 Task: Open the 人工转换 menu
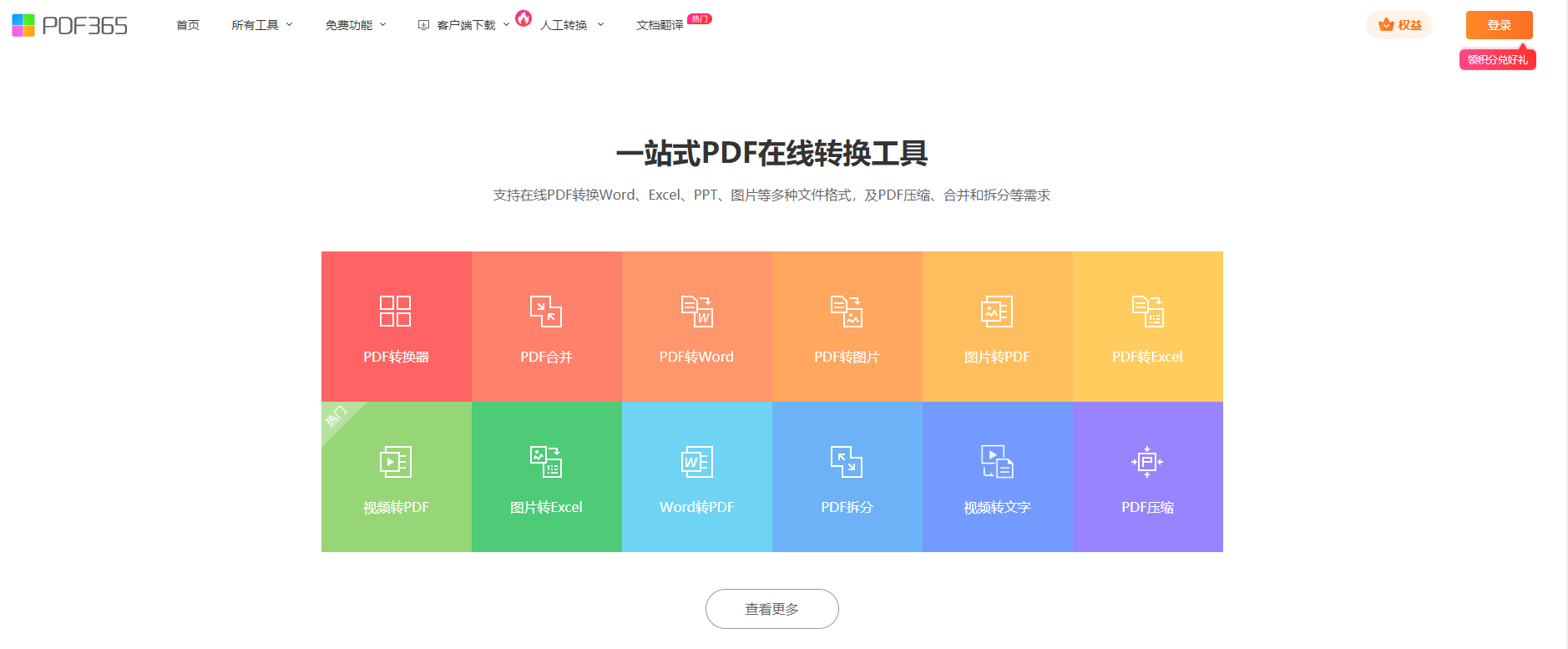pos(564,25)
